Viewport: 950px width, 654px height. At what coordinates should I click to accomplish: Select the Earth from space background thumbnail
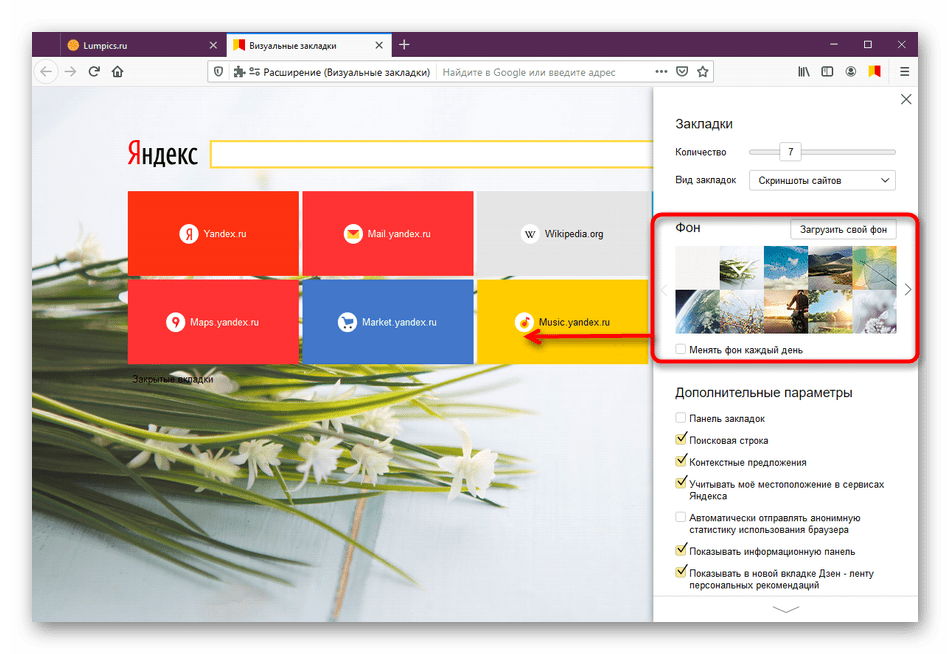tap(697, 312)
